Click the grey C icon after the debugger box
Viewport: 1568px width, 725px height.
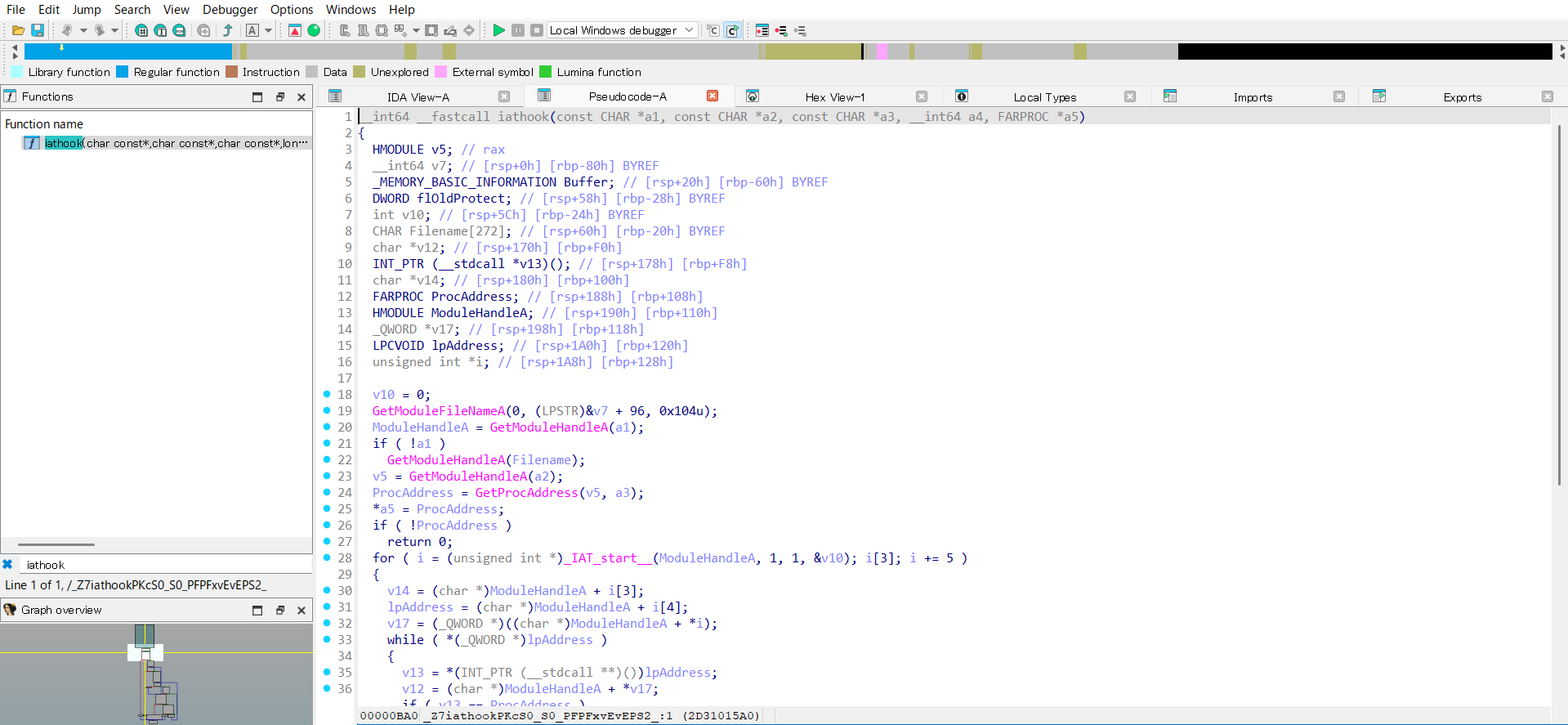pyautogui.click(x=713, y=30)
